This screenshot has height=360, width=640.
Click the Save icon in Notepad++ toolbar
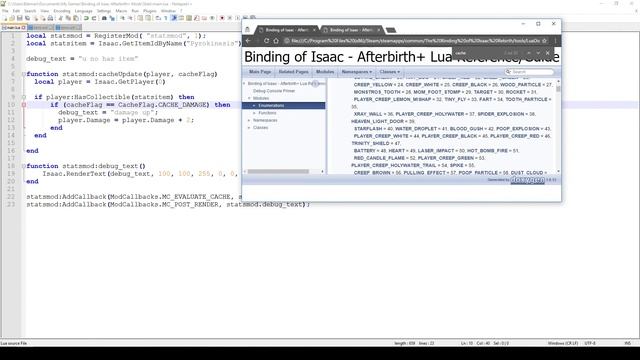[x=20, y=18]
